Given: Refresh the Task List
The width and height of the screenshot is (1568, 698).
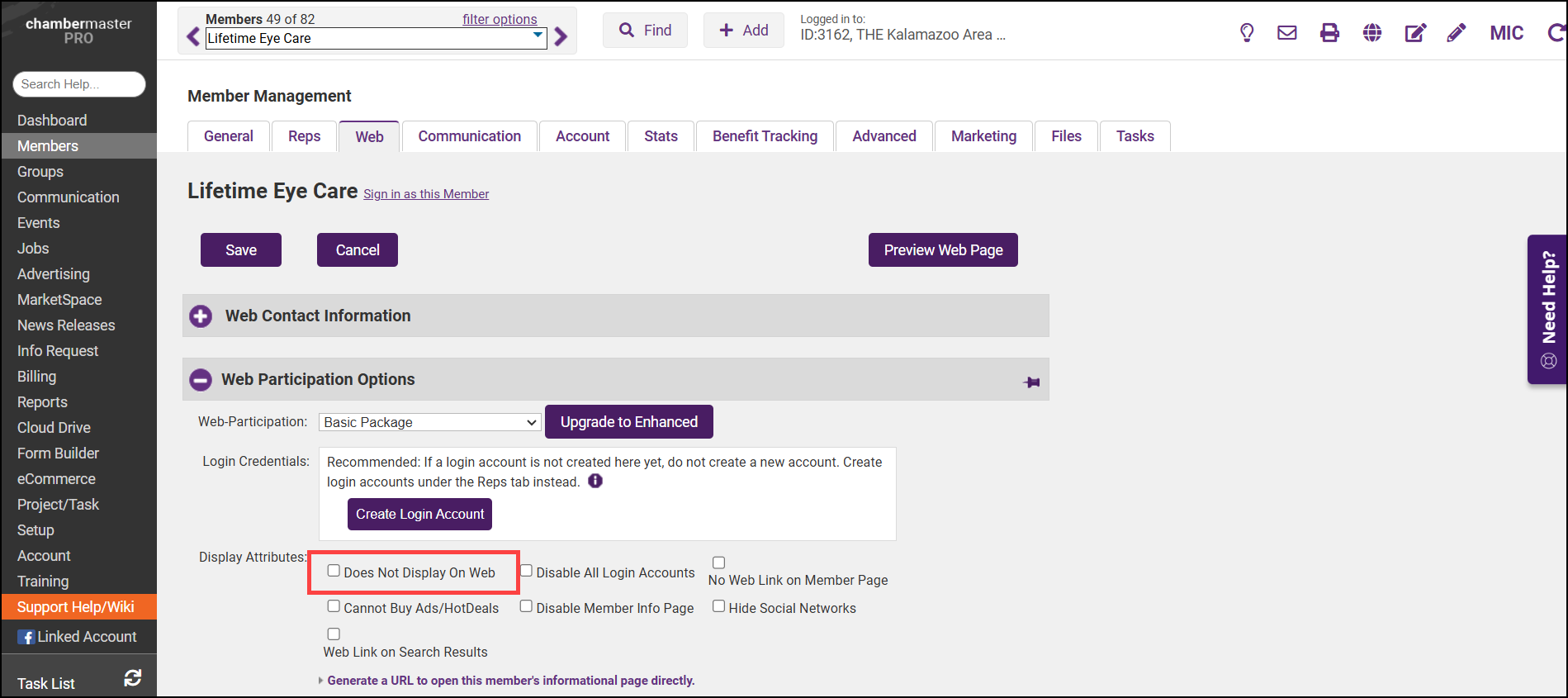Looking at the screenshot, I should [x=132, y=678].
